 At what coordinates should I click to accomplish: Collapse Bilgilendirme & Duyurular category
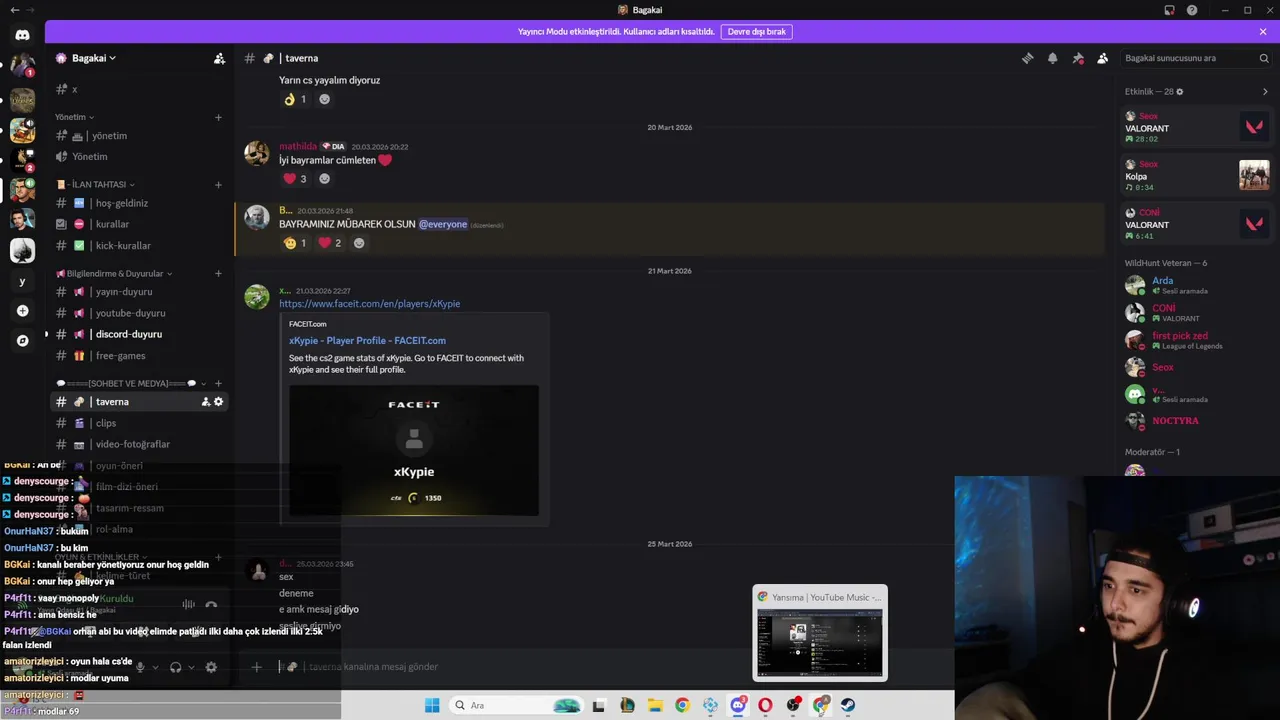114,274
